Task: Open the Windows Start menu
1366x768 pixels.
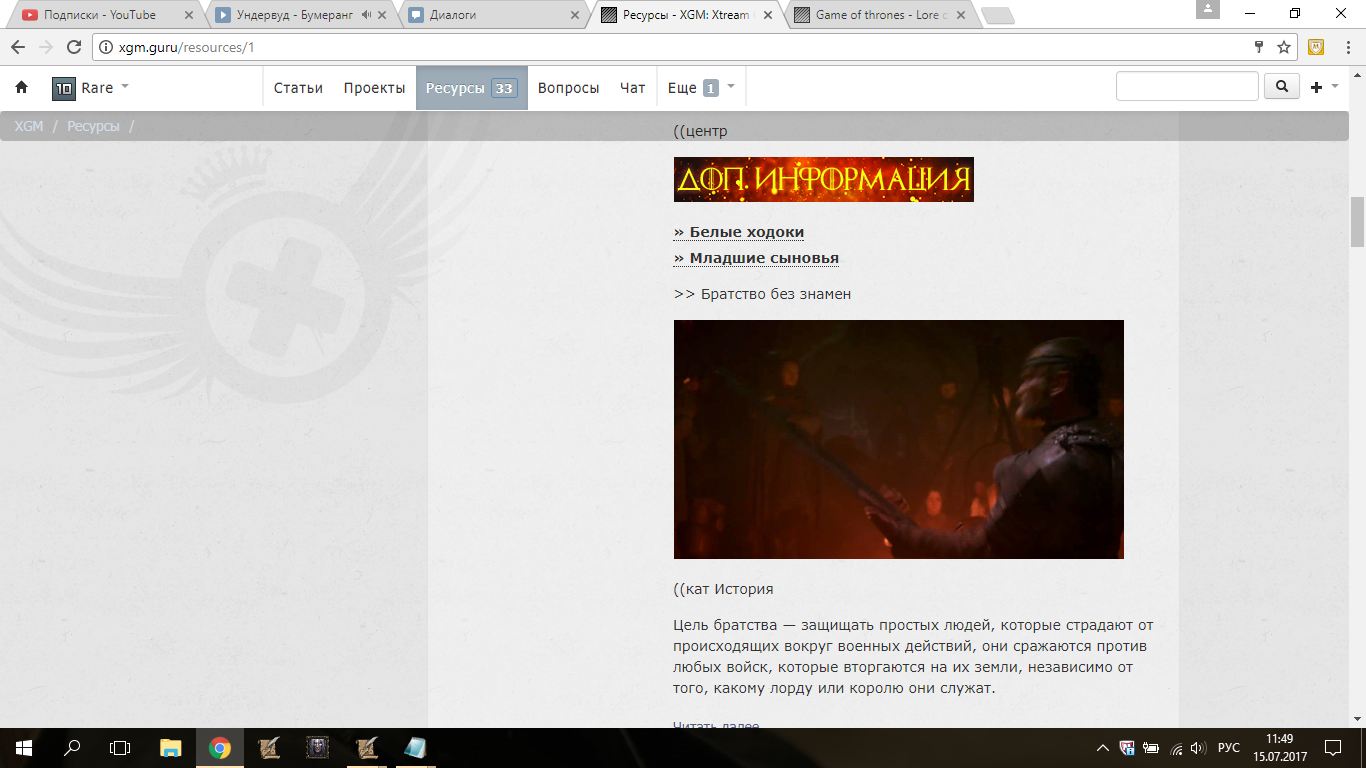Action: coord(24,748)
